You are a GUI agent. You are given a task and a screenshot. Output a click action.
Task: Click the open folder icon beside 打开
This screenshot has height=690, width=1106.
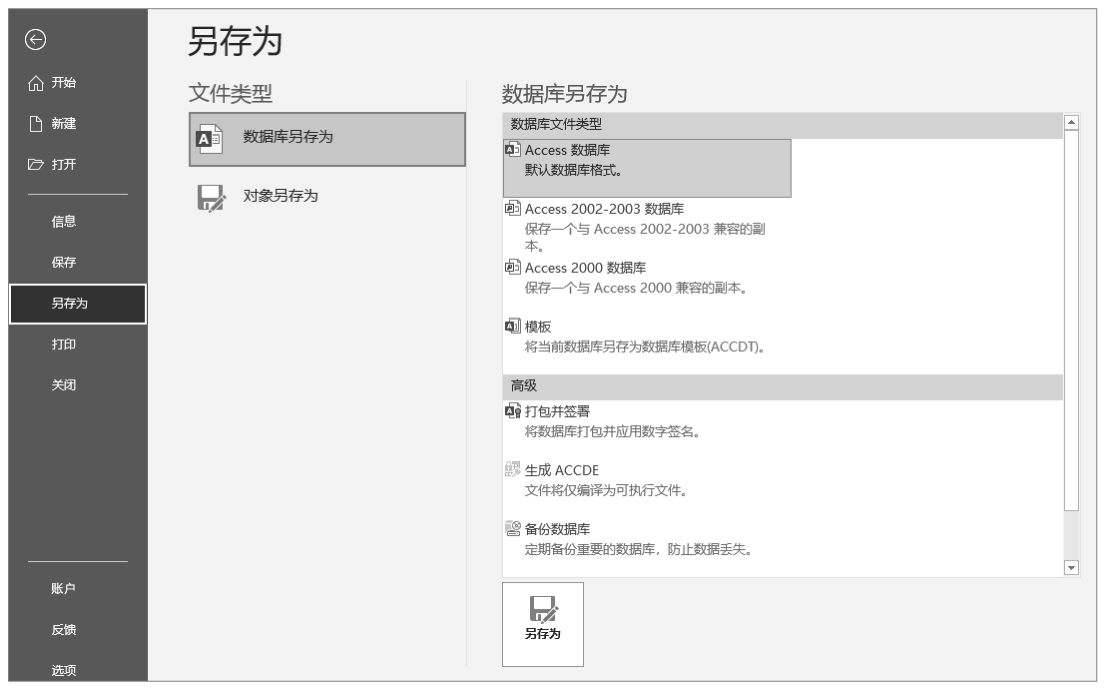pos(35,164)
